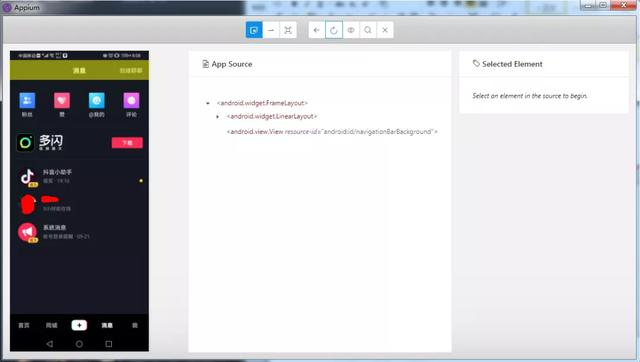Open the Search for element tool
Image resolution: width=640 pixels, height=362 pixels.
368,30
